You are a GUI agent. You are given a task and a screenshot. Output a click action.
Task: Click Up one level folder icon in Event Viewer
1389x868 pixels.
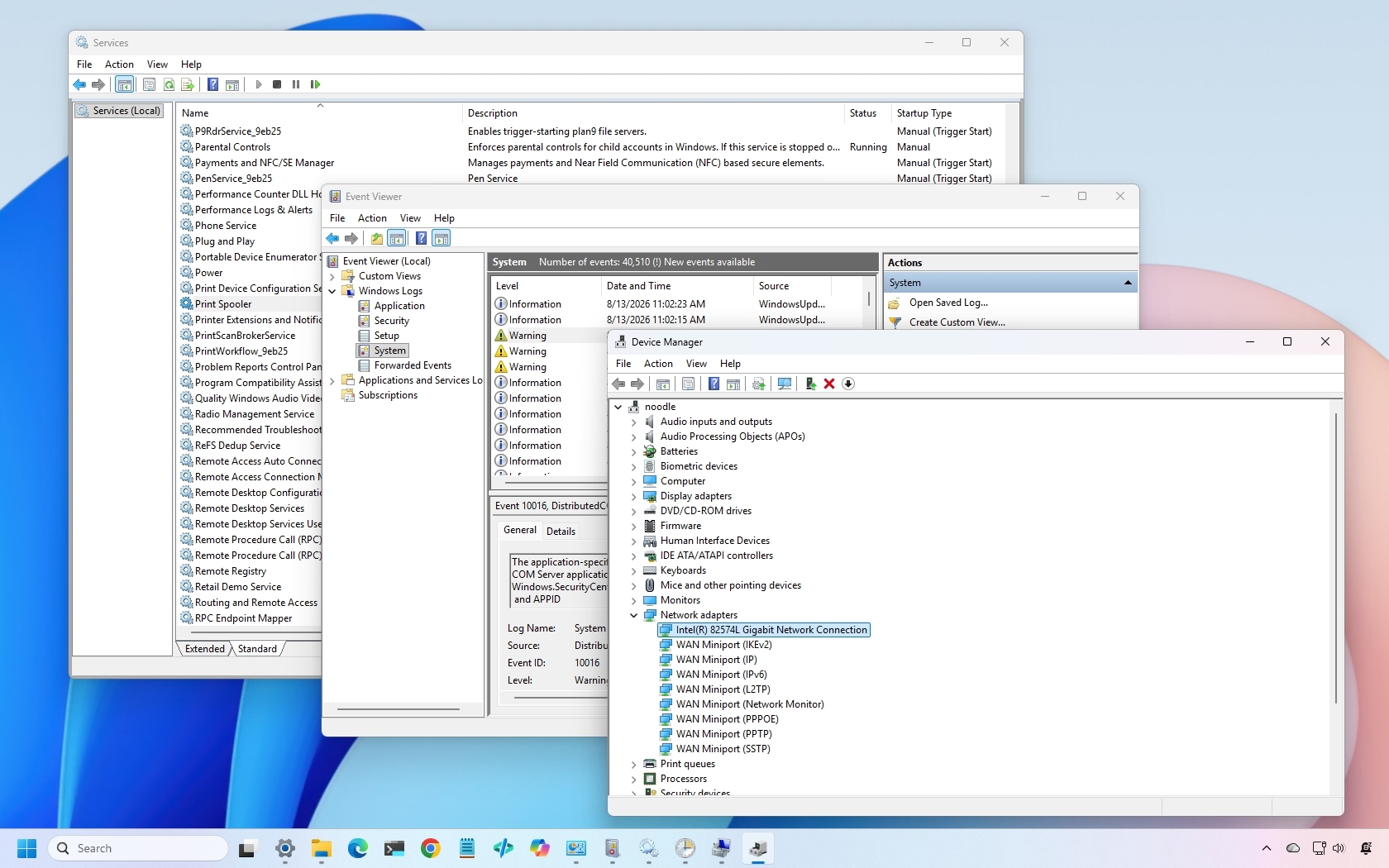(x=377, y=238)
